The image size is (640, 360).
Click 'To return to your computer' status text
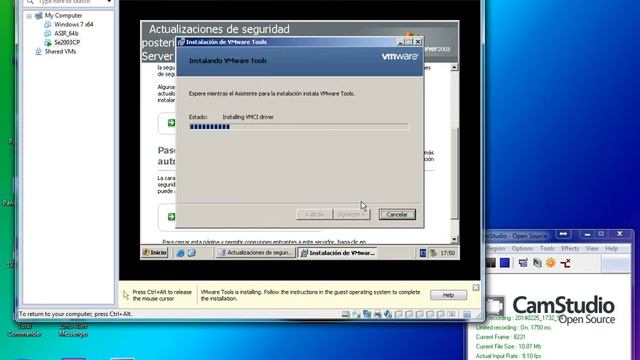pos(76,314)
